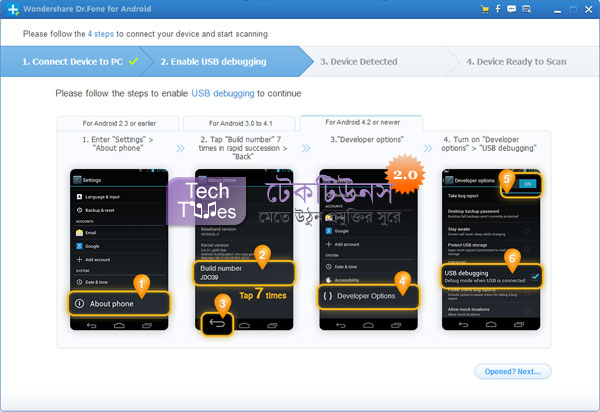Click the Settings phone screenshot
Screen dimensions: 600x412
(119, 249)
